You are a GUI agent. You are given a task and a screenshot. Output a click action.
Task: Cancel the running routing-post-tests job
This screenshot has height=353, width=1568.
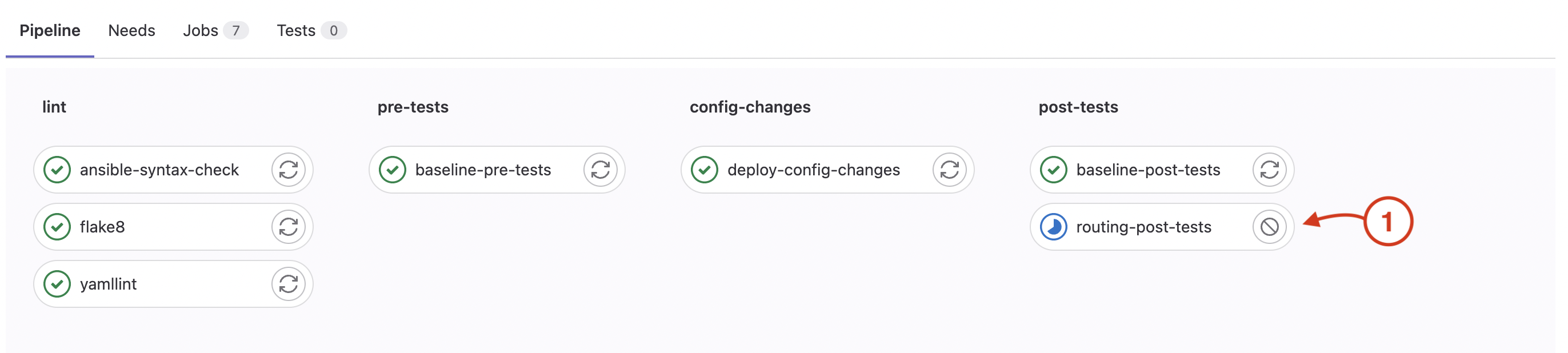1269,227
